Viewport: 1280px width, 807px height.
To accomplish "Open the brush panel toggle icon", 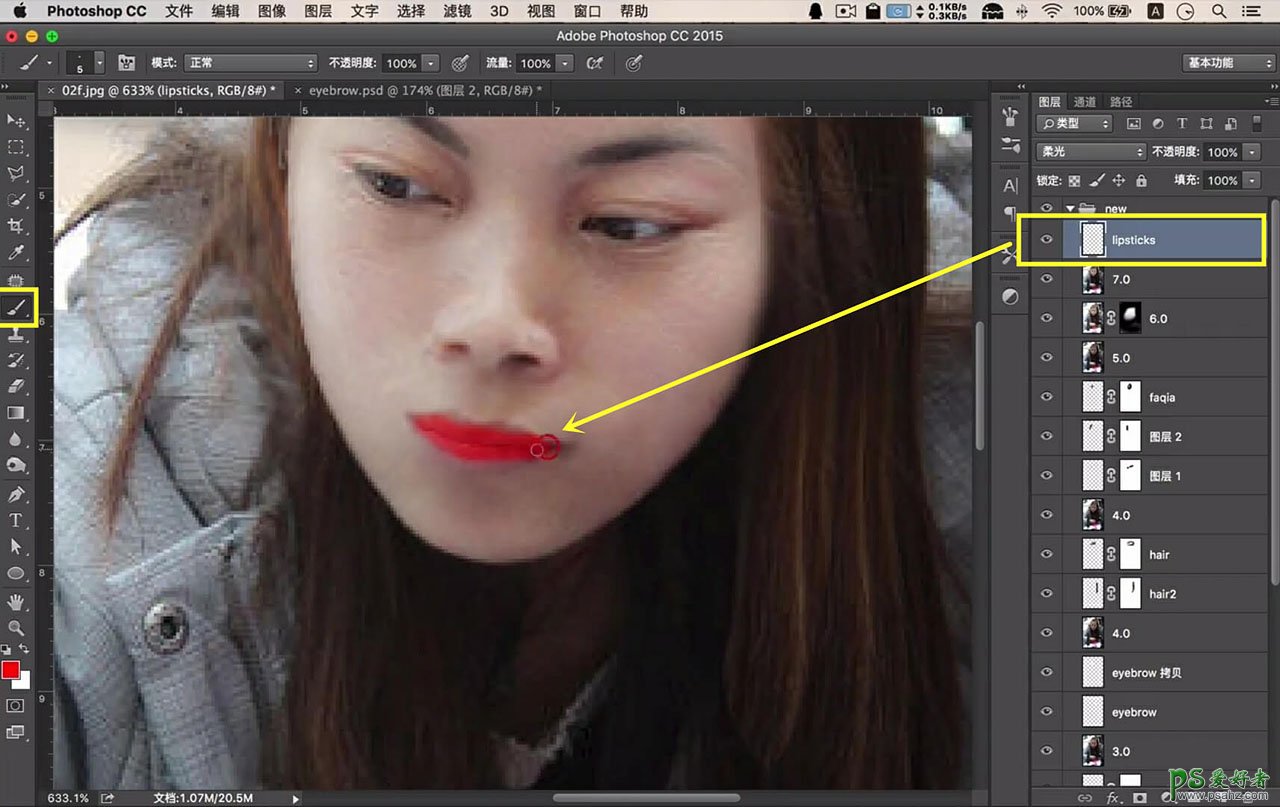I will (127, 63).
